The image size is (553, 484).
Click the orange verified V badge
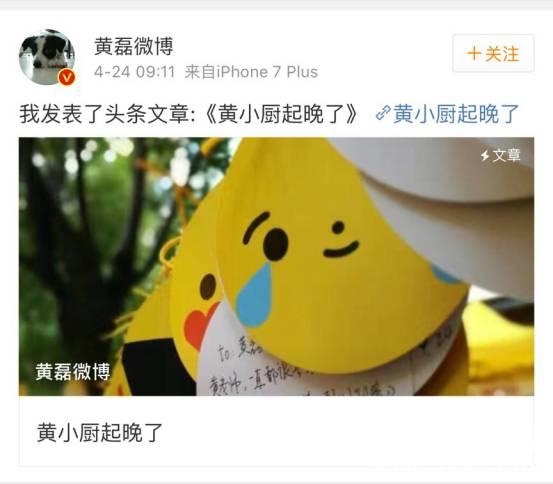(67, 78)
